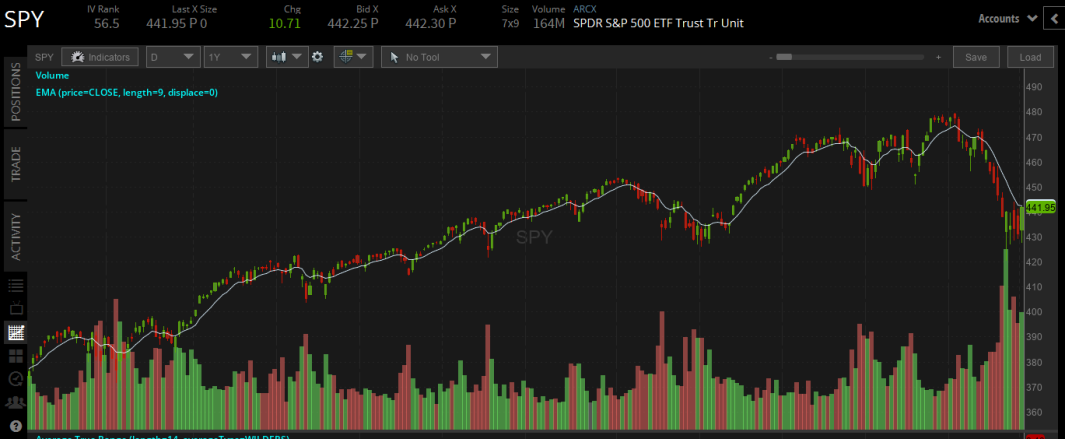Click the Volume study label
This screenshot has width=1065, height=439.
52,75
